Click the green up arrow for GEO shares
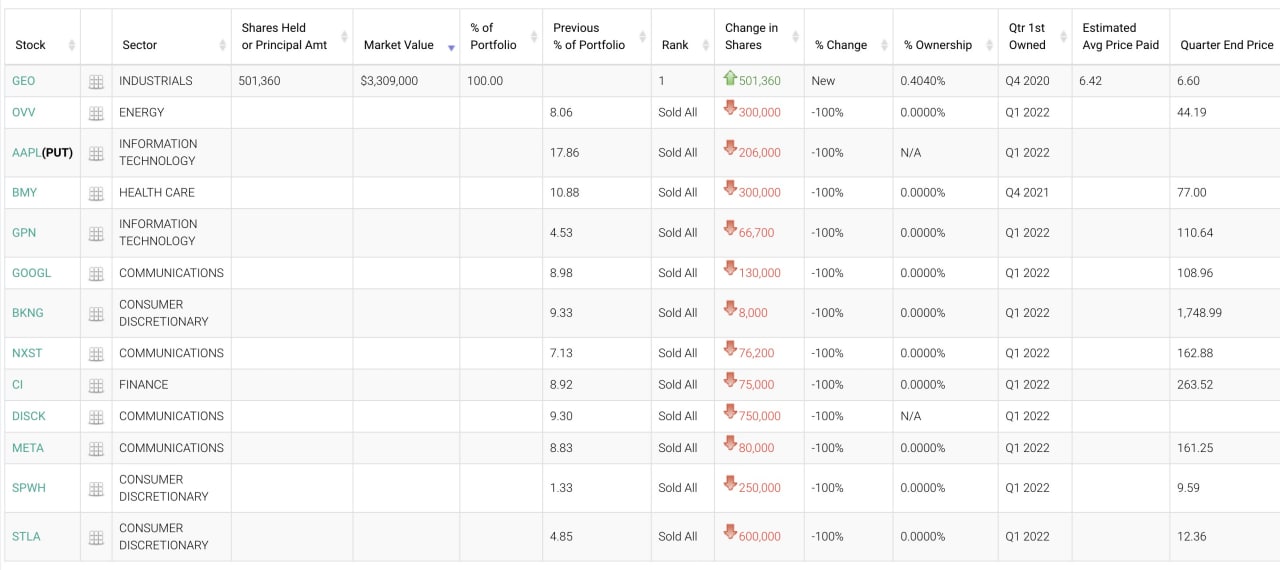1280x570 pixels. pos(730,79)
